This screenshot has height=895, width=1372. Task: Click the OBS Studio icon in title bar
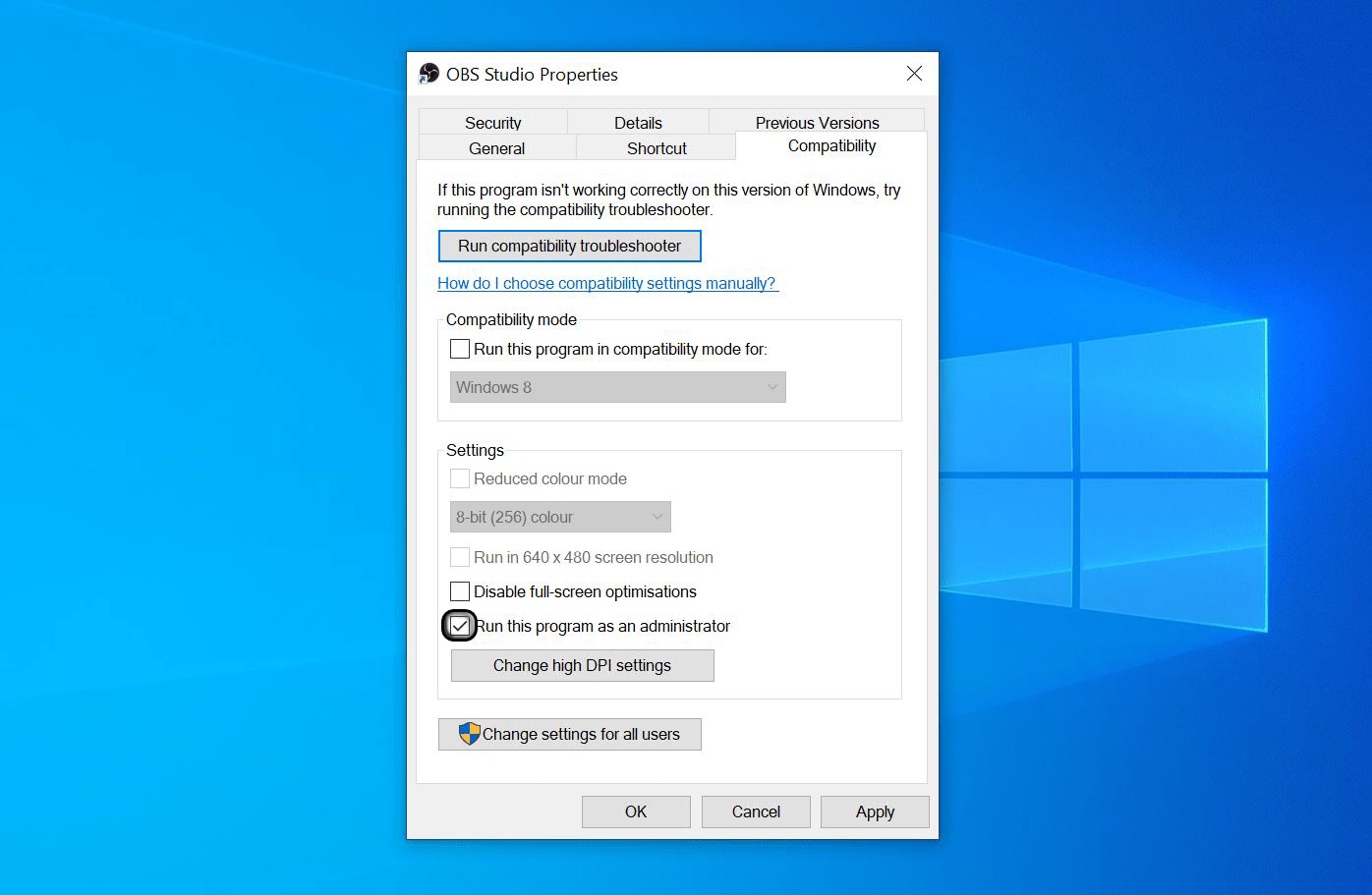[429, 74]
